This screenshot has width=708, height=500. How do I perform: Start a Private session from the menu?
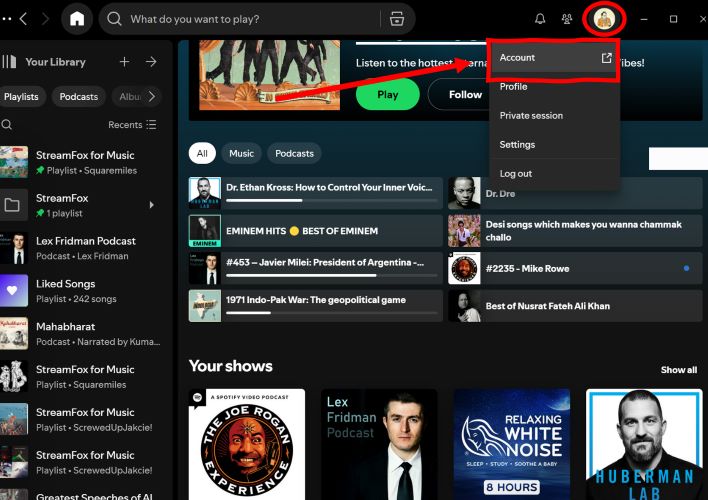point(554,116)
